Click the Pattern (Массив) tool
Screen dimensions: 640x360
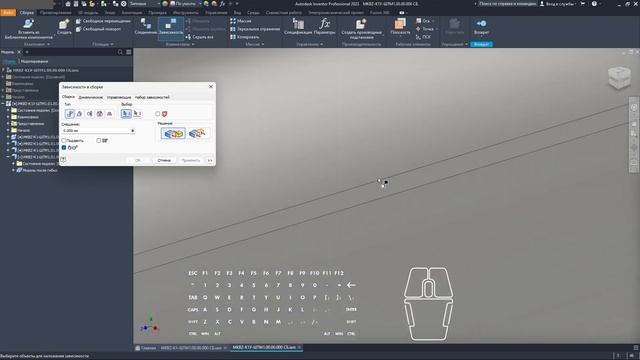tap(241, 21)
